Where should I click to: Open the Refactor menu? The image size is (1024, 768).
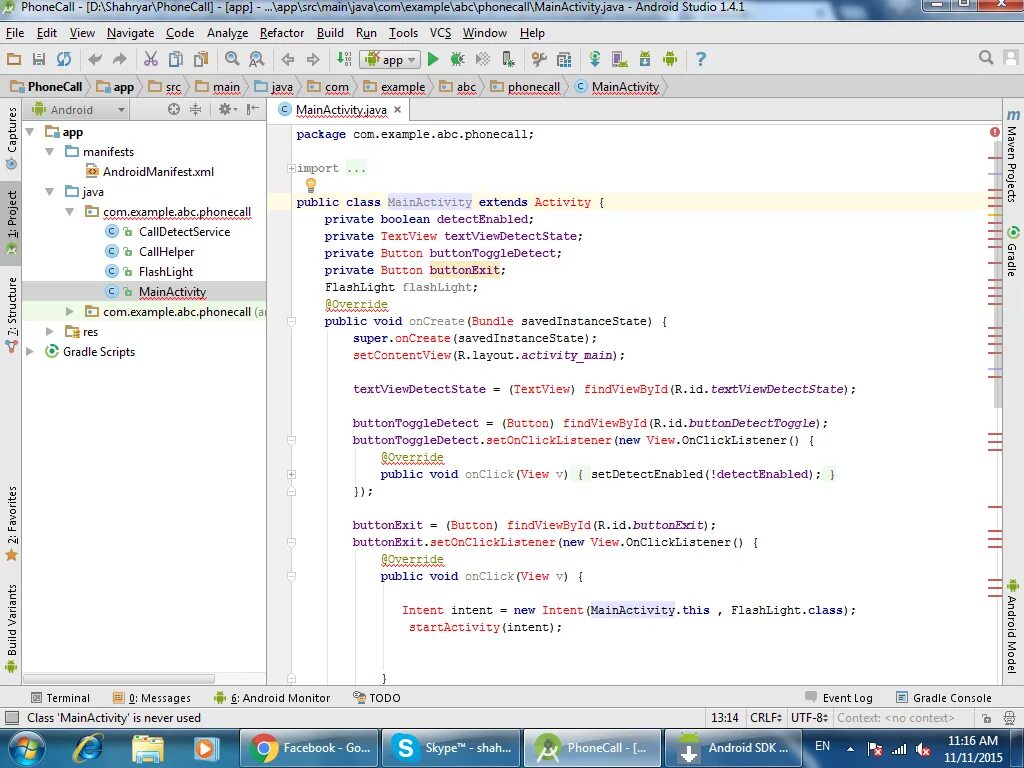[x=281, y=33]
